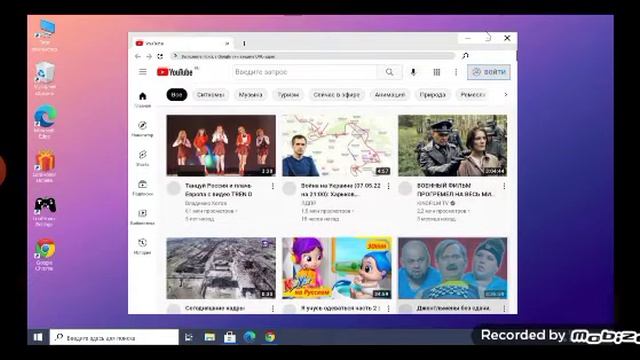The width and height of the screenshot is (640, 360).
Task: Click the icon right of the address bar
Action: 465,56
